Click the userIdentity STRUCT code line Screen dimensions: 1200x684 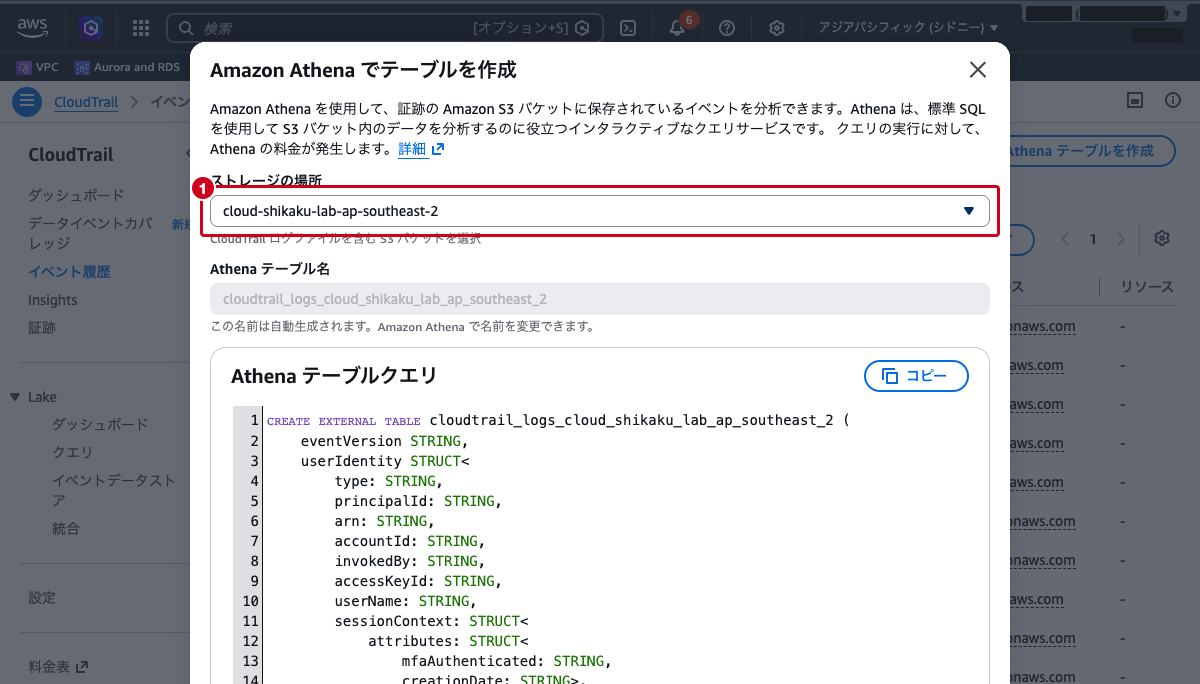(385, 460)
